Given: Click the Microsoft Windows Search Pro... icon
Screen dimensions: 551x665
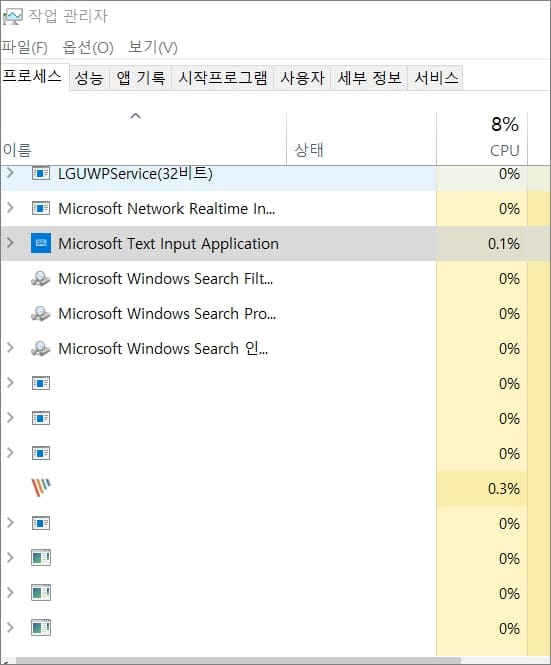Looking at the screenshot, I should (x=41, y=313).
